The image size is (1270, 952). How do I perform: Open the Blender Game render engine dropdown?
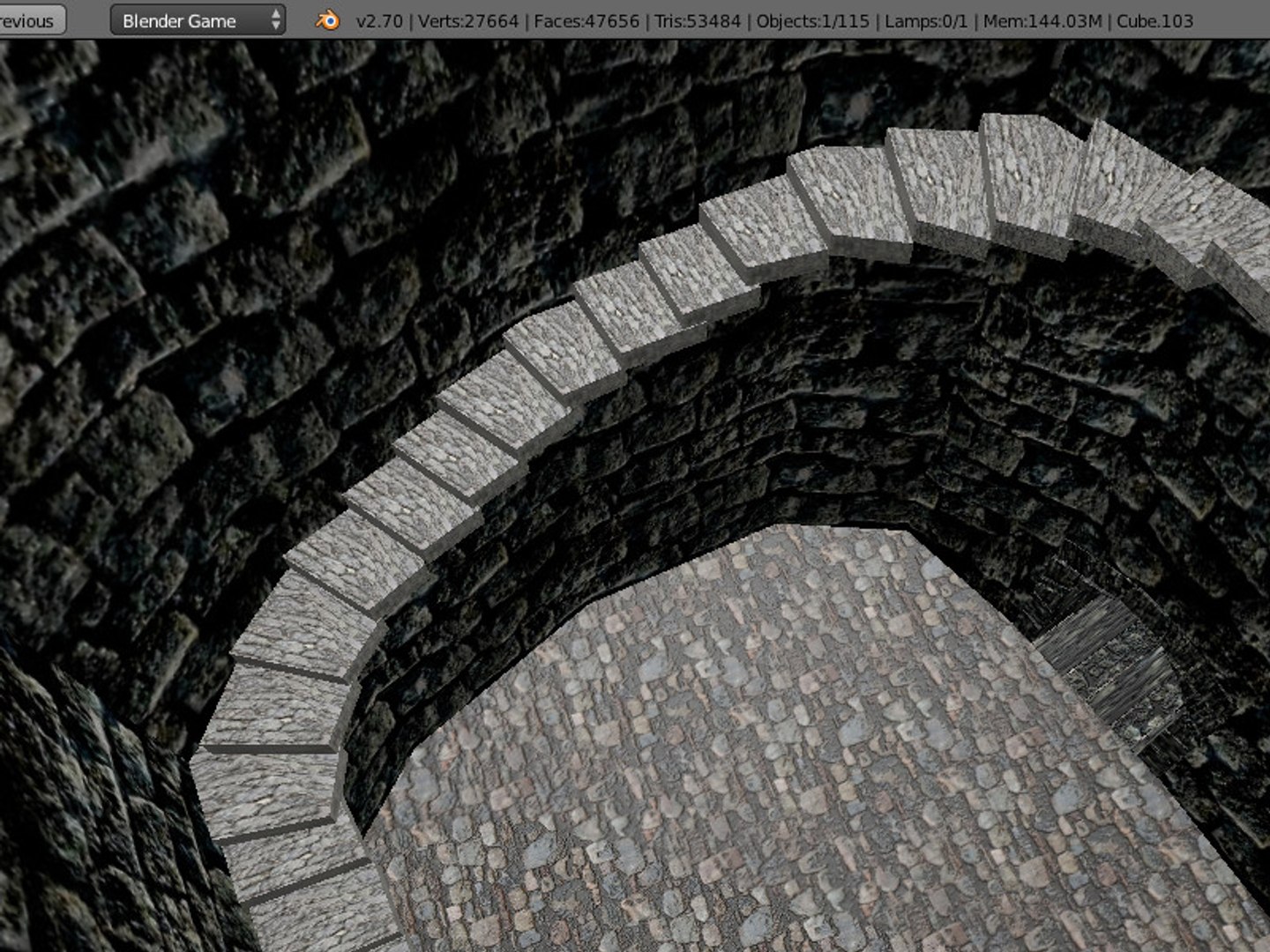tap(198, 20)
